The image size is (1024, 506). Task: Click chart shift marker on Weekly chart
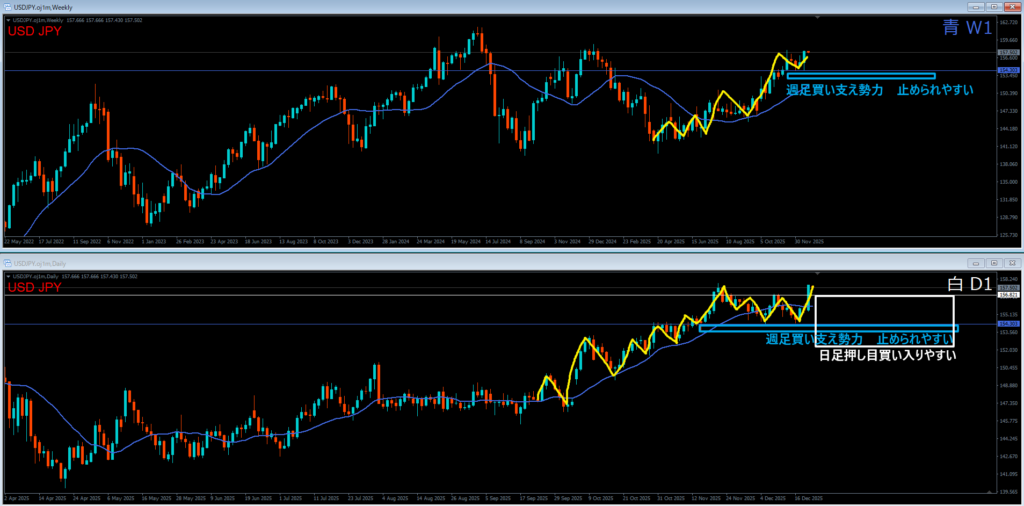pyautogui.click(x=817, y=17)
